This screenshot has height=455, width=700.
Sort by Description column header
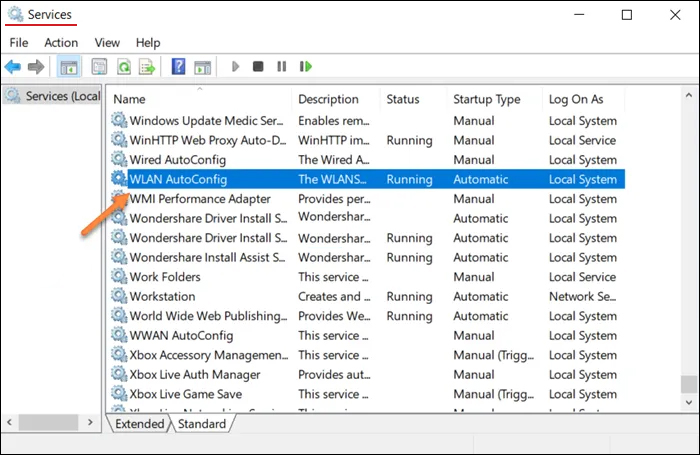point(336,99)
